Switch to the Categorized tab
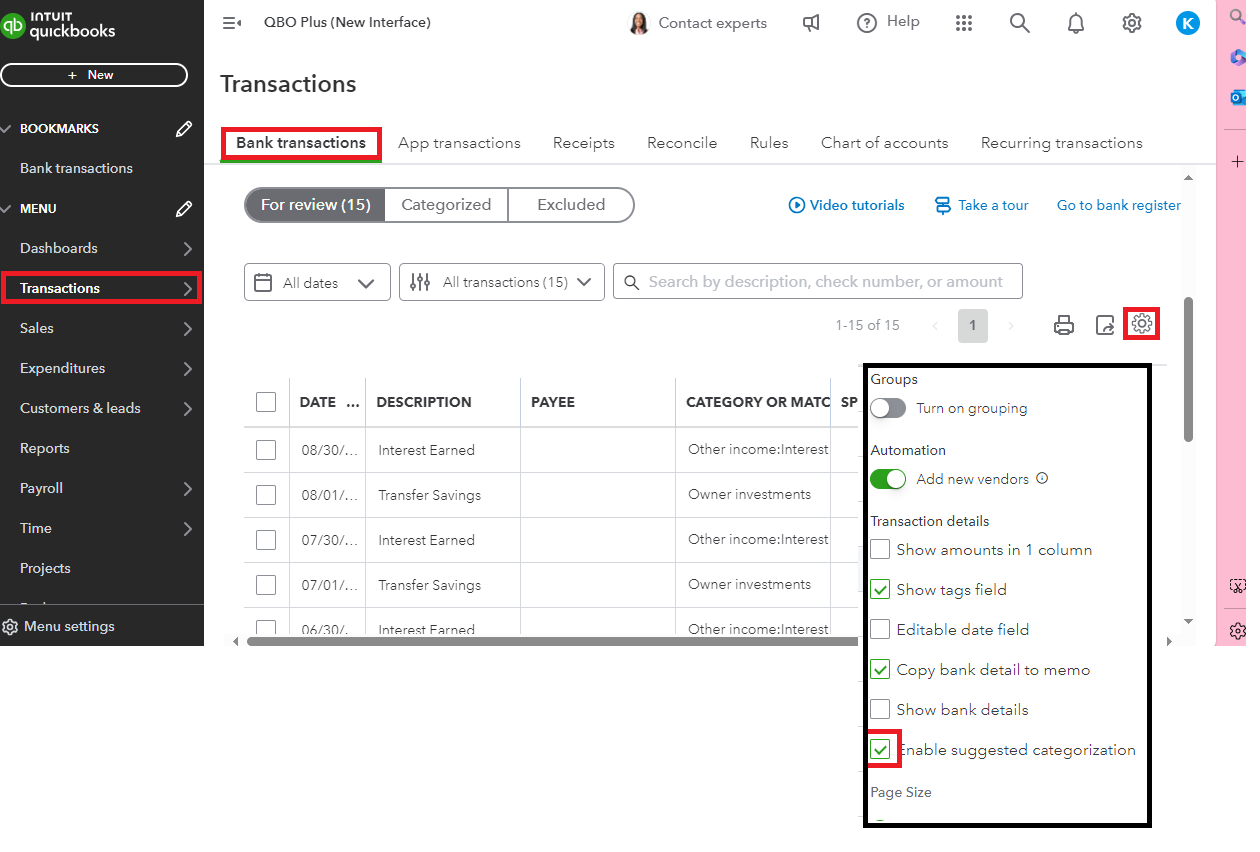 pyautogui.click(x=445, y=204)
